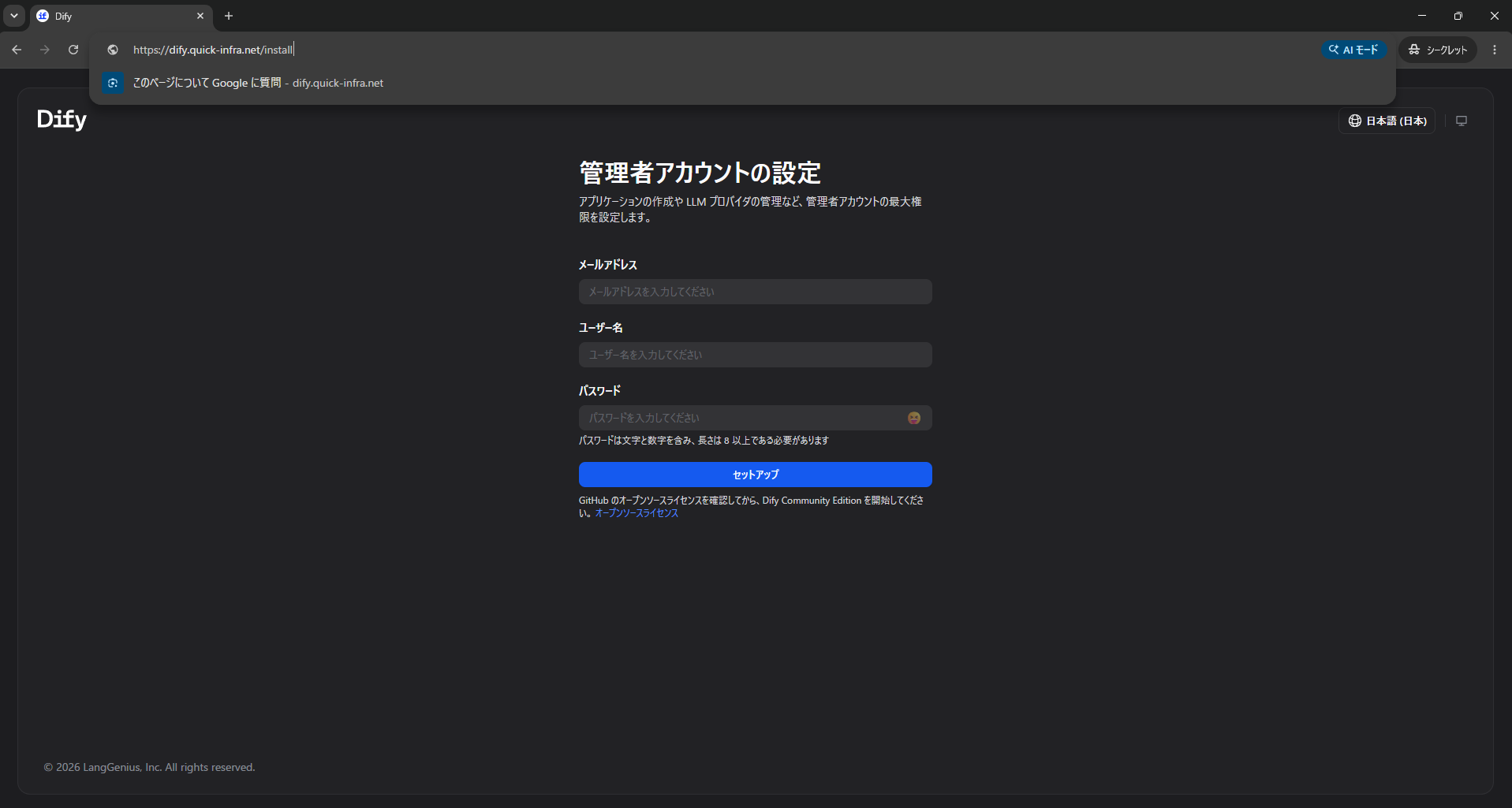Focus the メールアドレス input field

755,292
